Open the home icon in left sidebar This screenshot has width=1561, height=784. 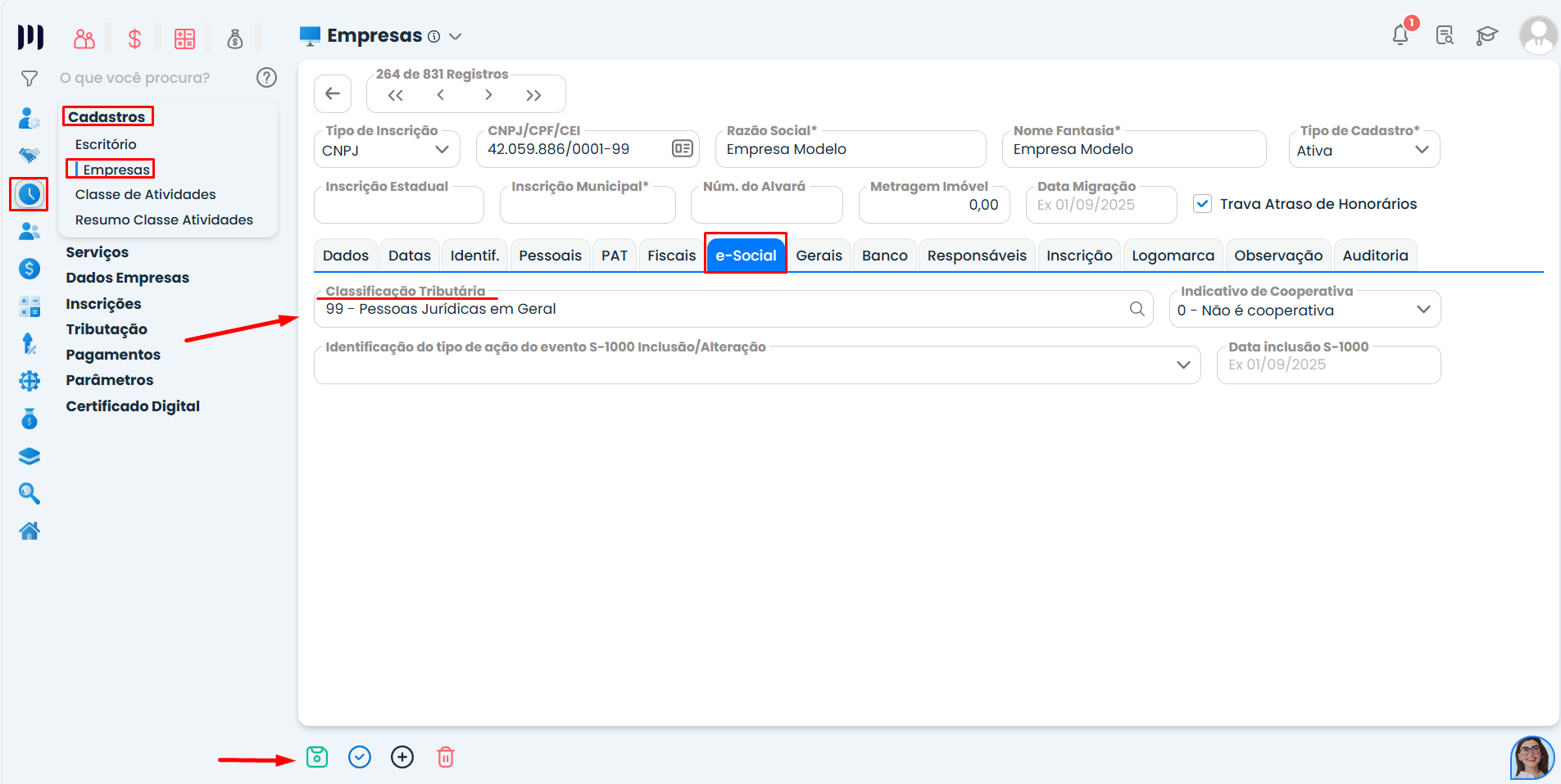pos(29,531)
